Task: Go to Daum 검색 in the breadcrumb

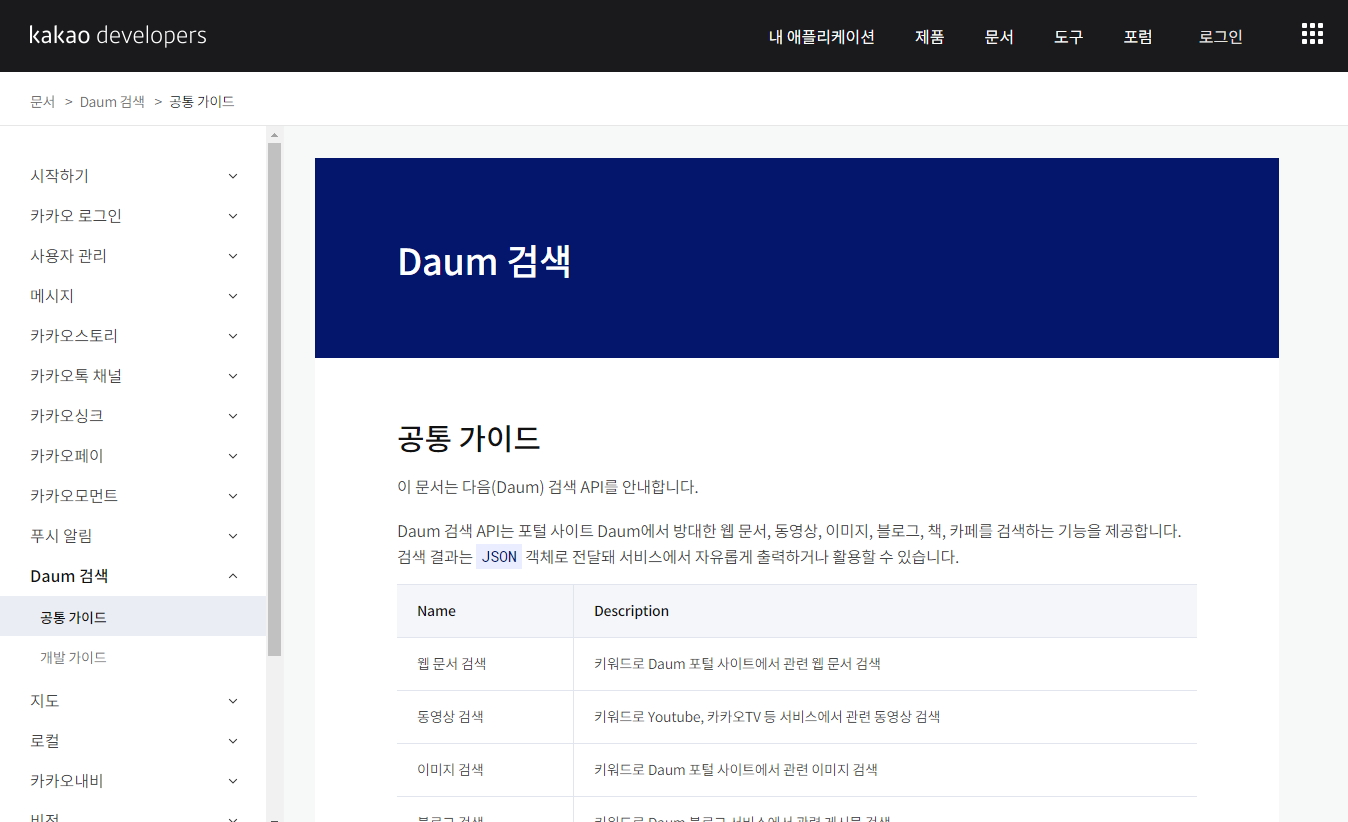Action: (112, 102)
